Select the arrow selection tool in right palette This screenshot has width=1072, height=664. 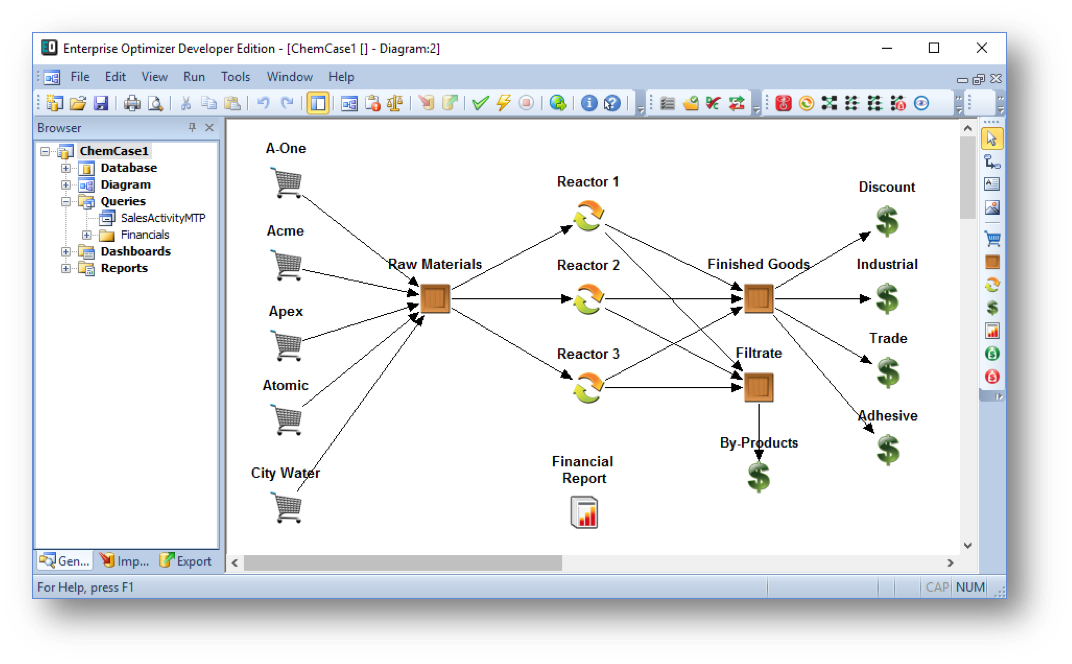click(990, 142)
